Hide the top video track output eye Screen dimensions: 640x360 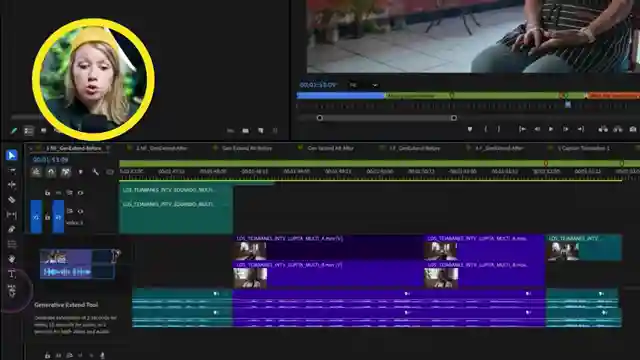point(80,193)
